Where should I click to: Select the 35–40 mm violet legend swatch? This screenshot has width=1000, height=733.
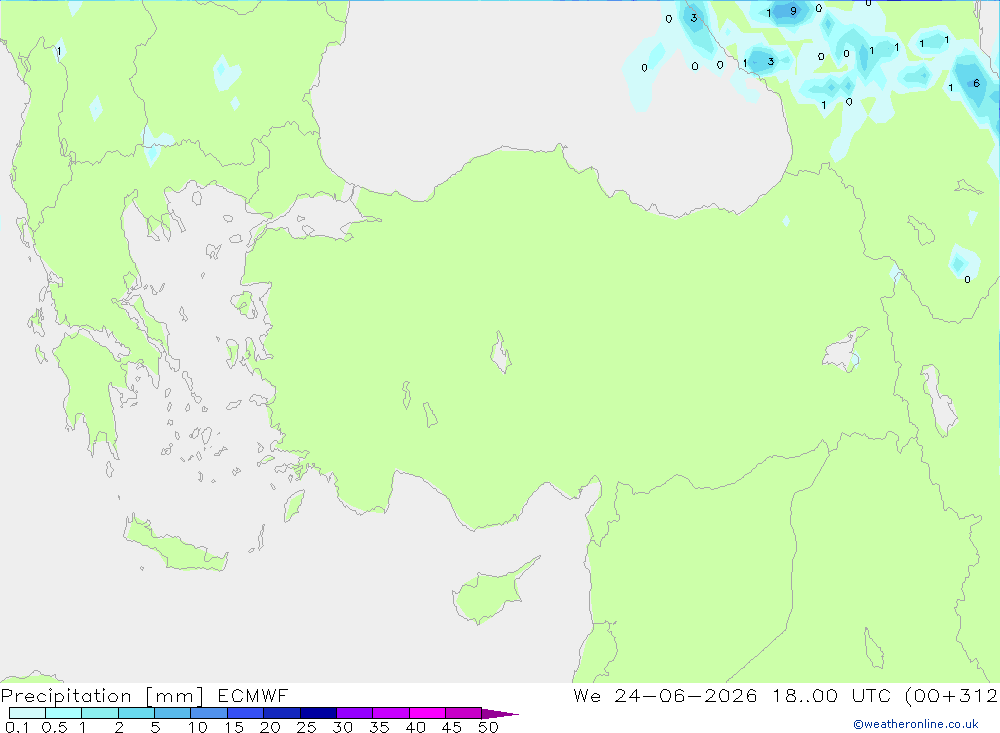(391, 713)
